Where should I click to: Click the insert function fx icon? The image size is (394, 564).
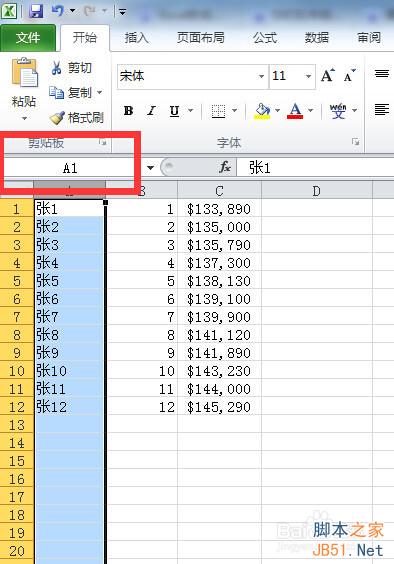(225, 167)
